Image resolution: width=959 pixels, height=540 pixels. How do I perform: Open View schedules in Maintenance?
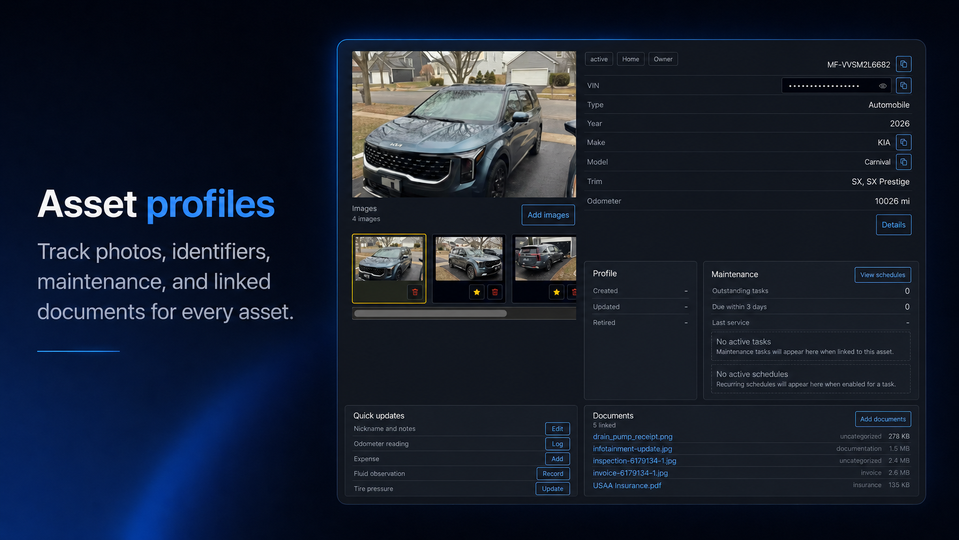[883, 275]
